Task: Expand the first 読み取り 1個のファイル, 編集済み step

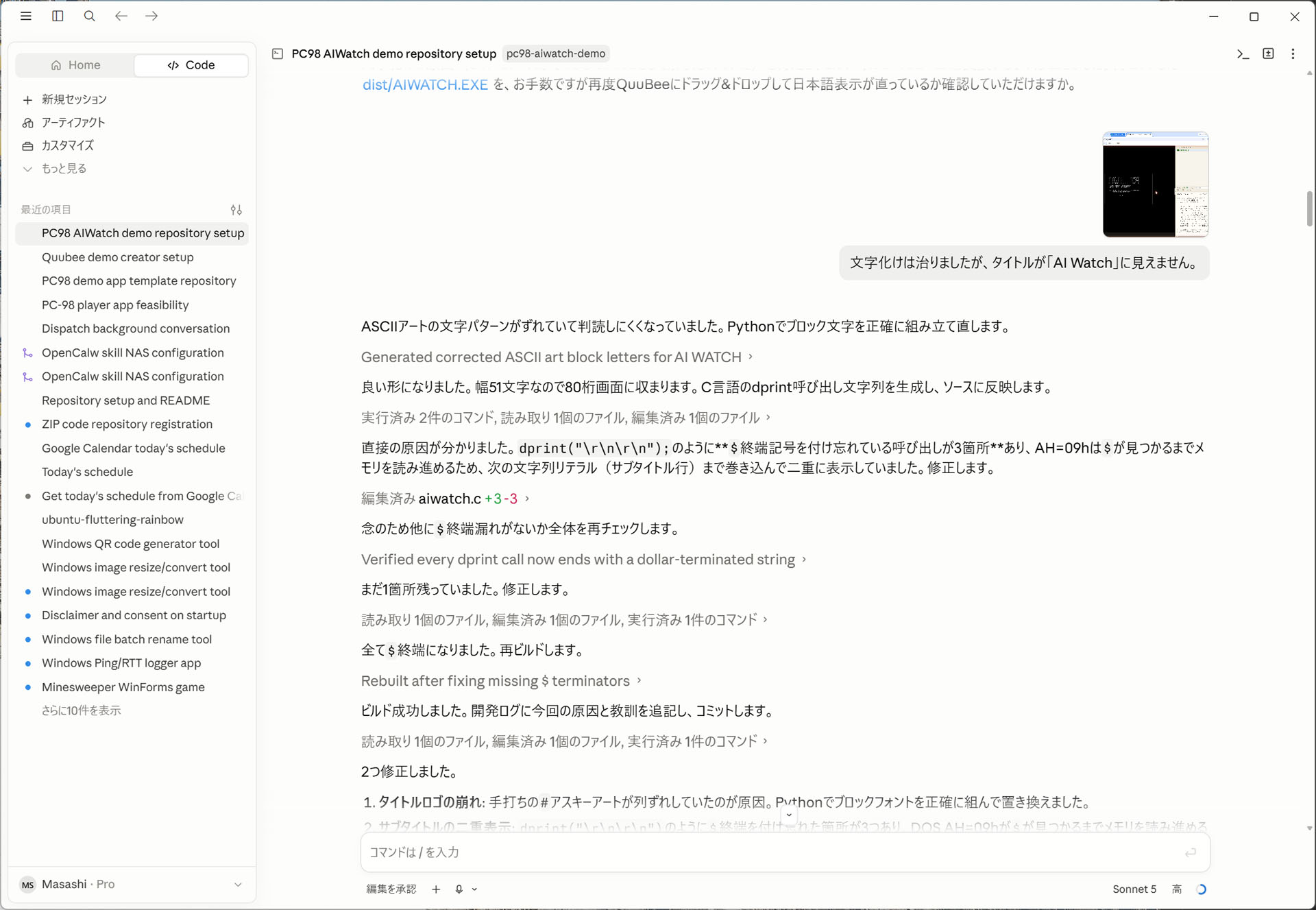Action: click(564, 620)
